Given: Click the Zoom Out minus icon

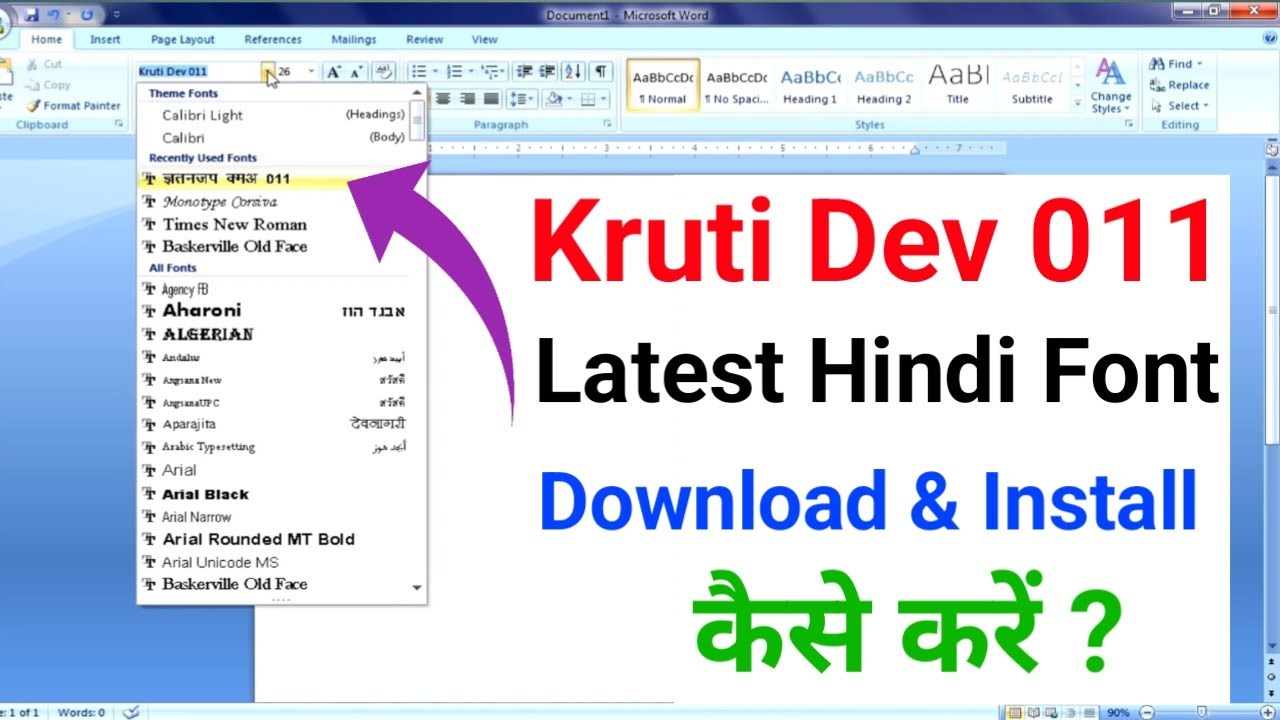Looking at the screenshot, I should point(1145,713).
